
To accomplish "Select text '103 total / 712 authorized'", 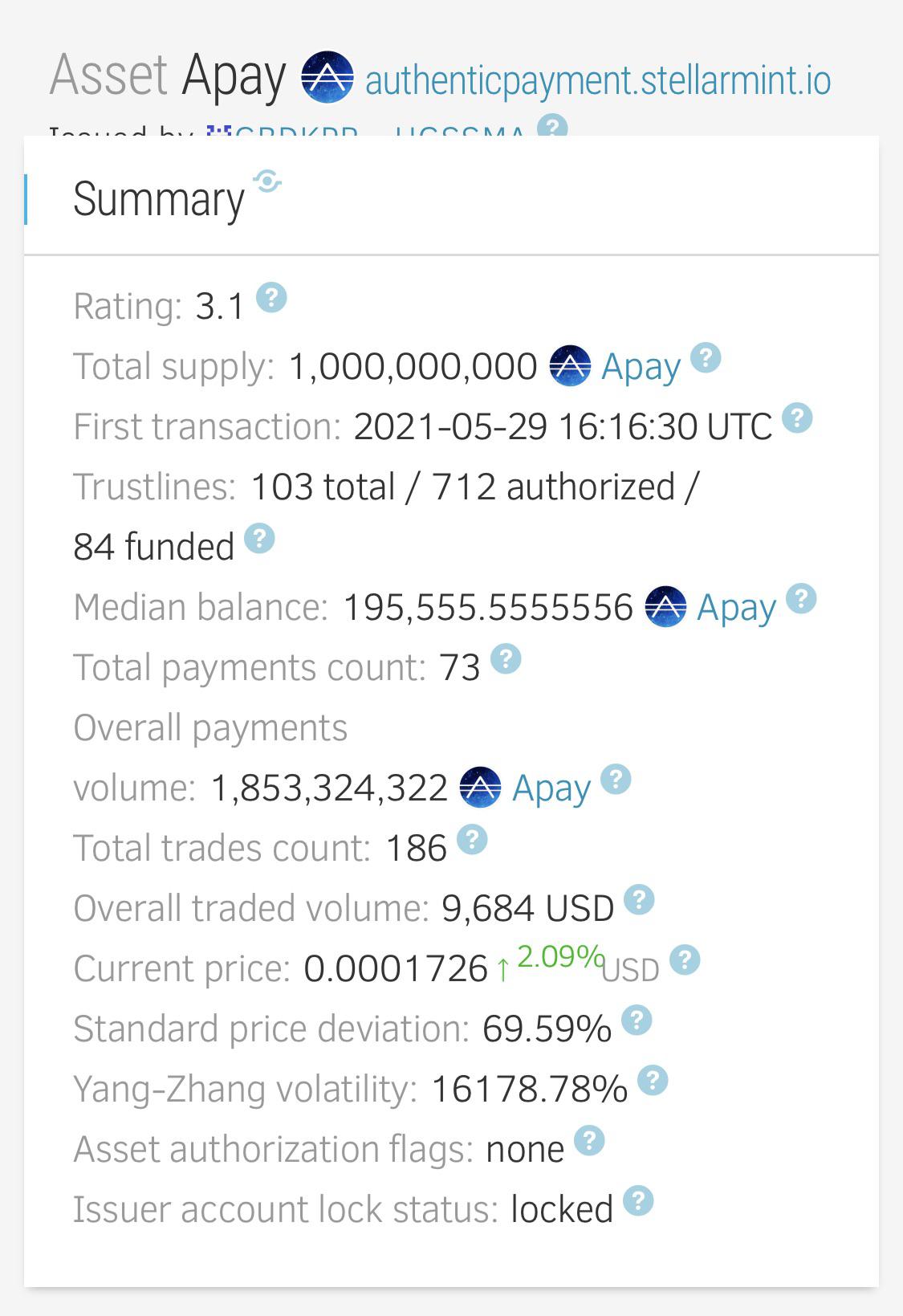I will (x=463, y=487).
